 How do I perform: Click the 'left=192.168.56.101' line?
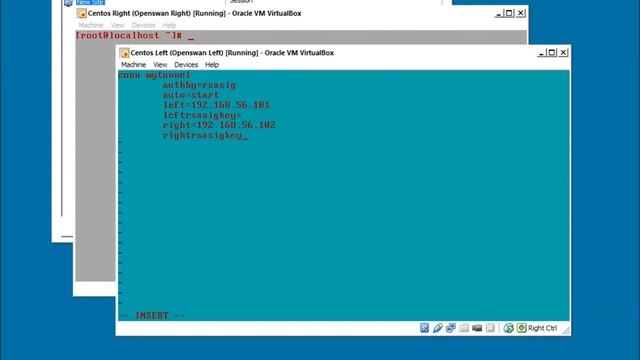[216, 105]
